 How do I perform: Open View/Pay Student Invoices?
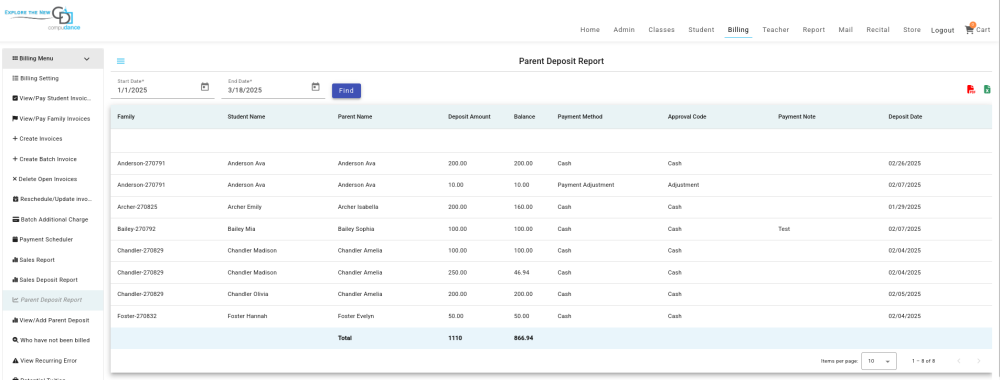pos(53,99)
